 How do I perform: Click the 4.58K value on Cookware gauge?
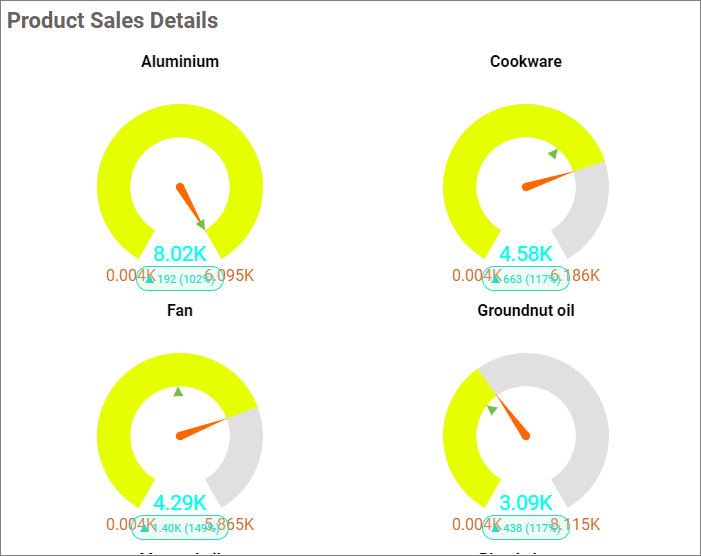[x=526, y=254]
